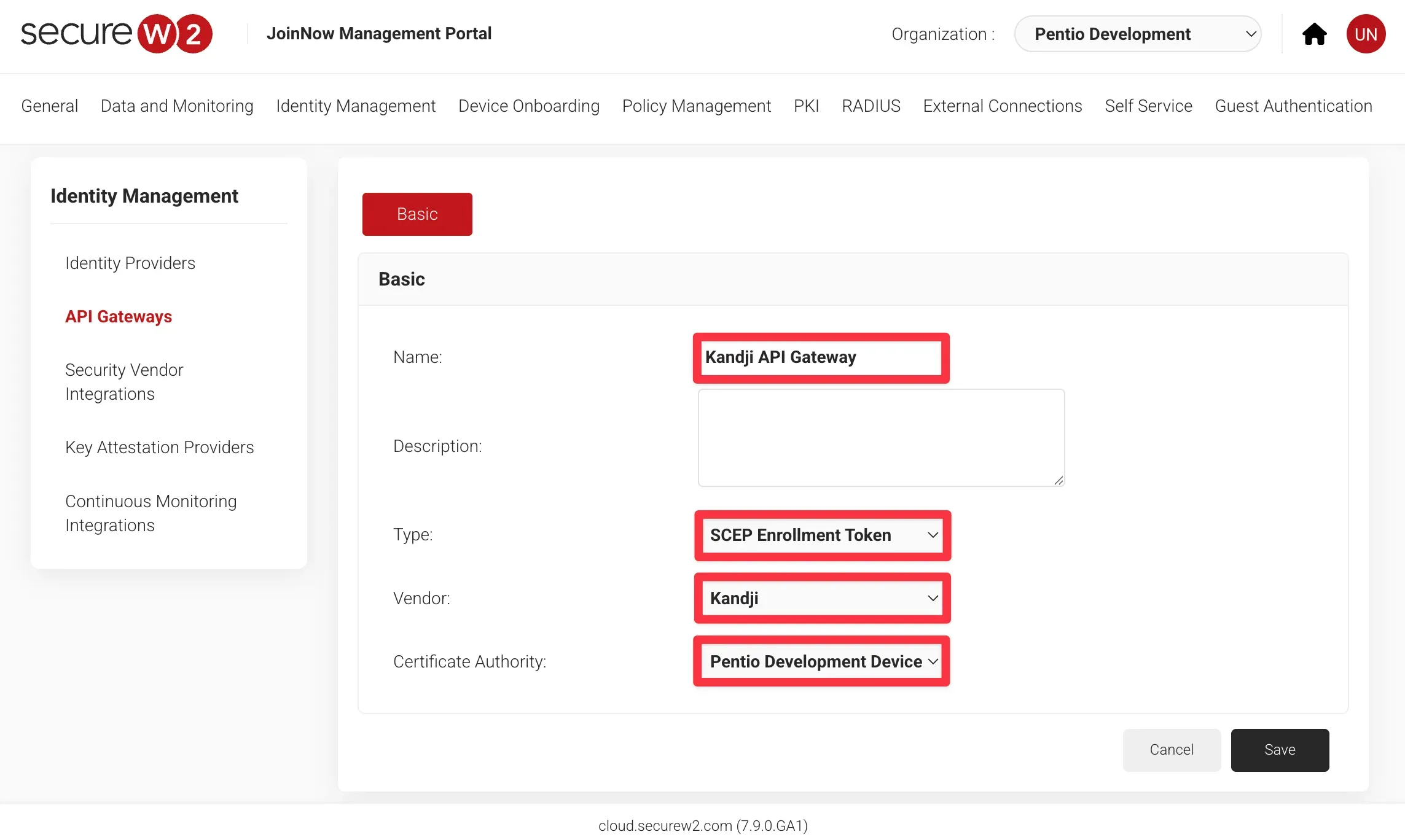Open the Vendor dropdown
This screenshot has width=1405, height=840.
822,599
